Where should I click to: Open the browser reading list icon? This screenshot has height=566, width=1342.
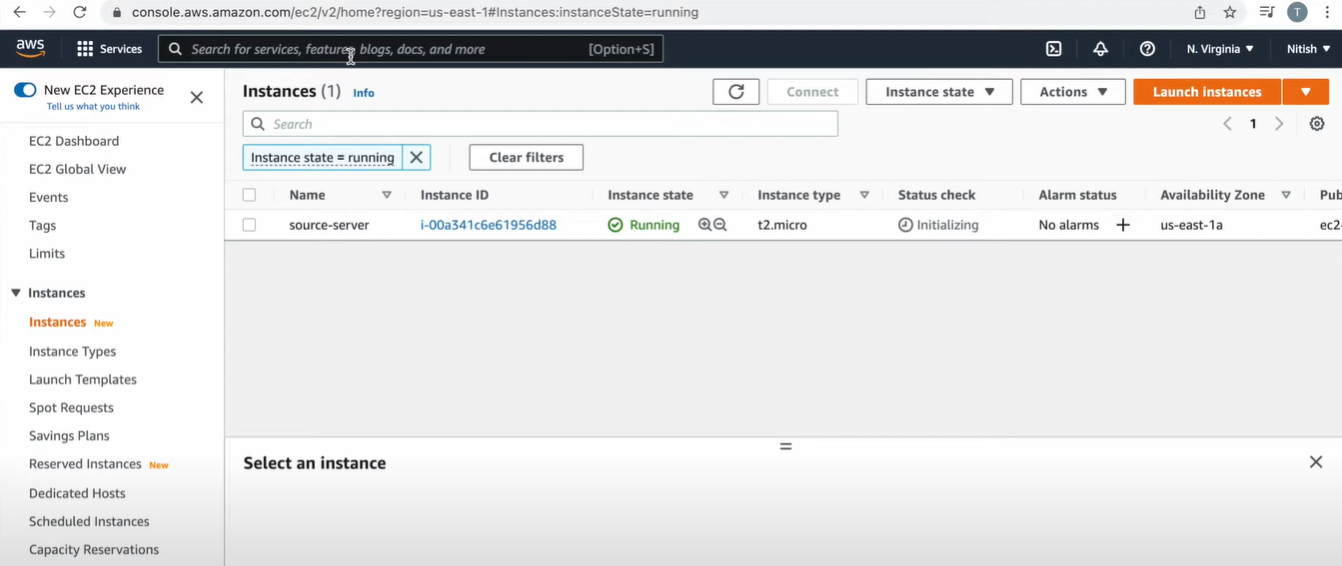click(1267, 12)
